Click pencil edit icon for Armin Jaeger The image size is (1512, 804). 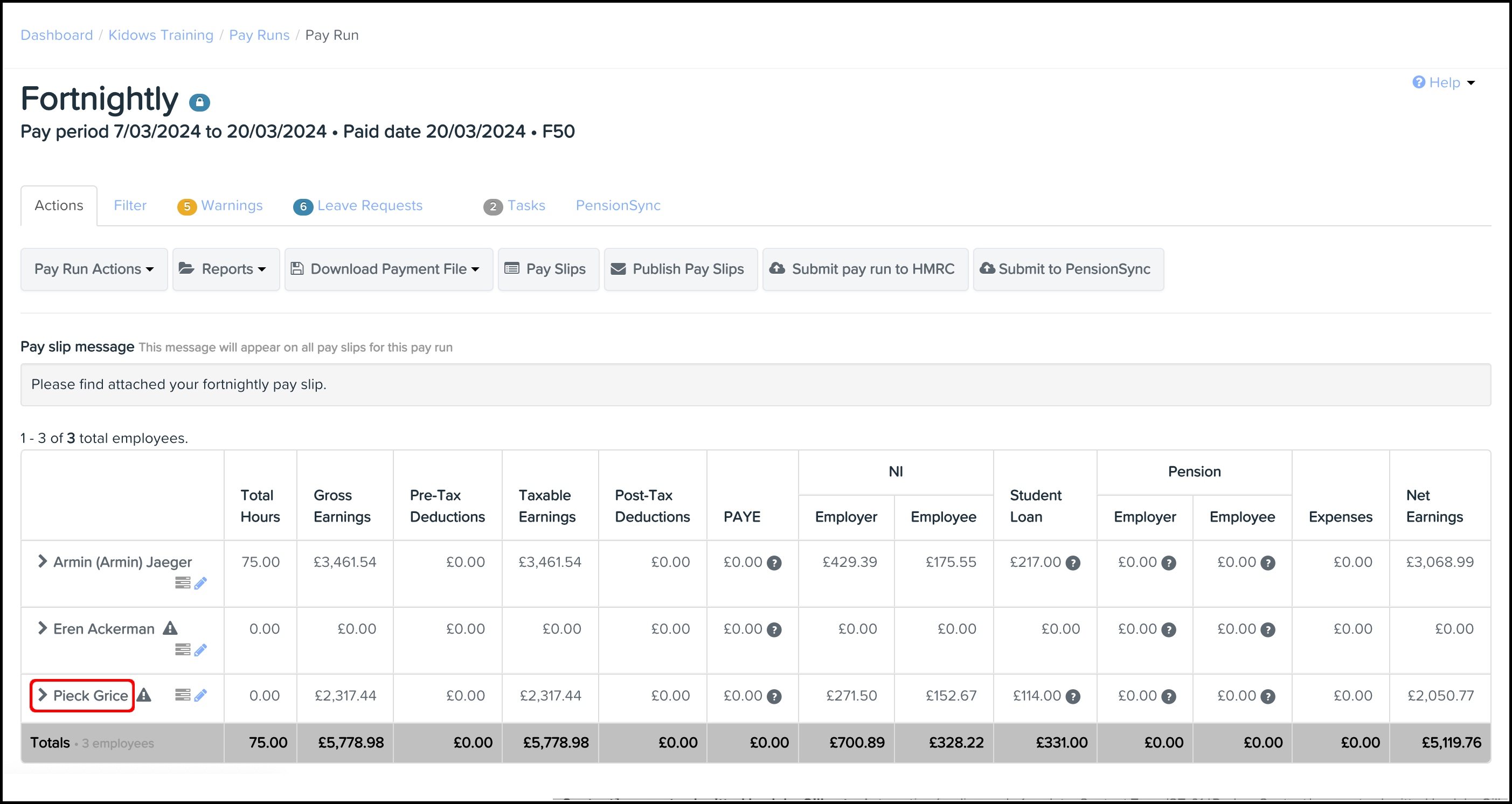coord(200,584)
